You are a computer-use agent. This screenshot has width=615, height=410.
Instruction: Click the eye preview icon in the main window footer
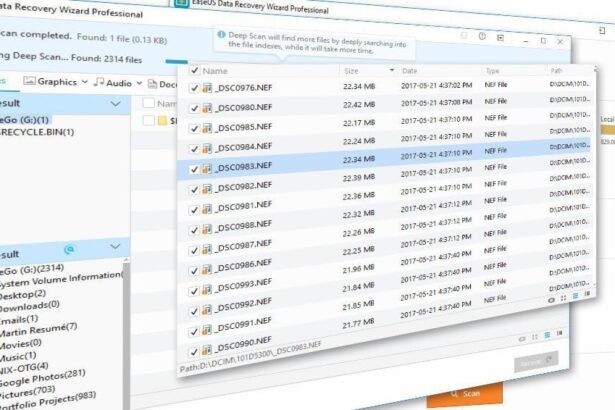tap(522, 339)
